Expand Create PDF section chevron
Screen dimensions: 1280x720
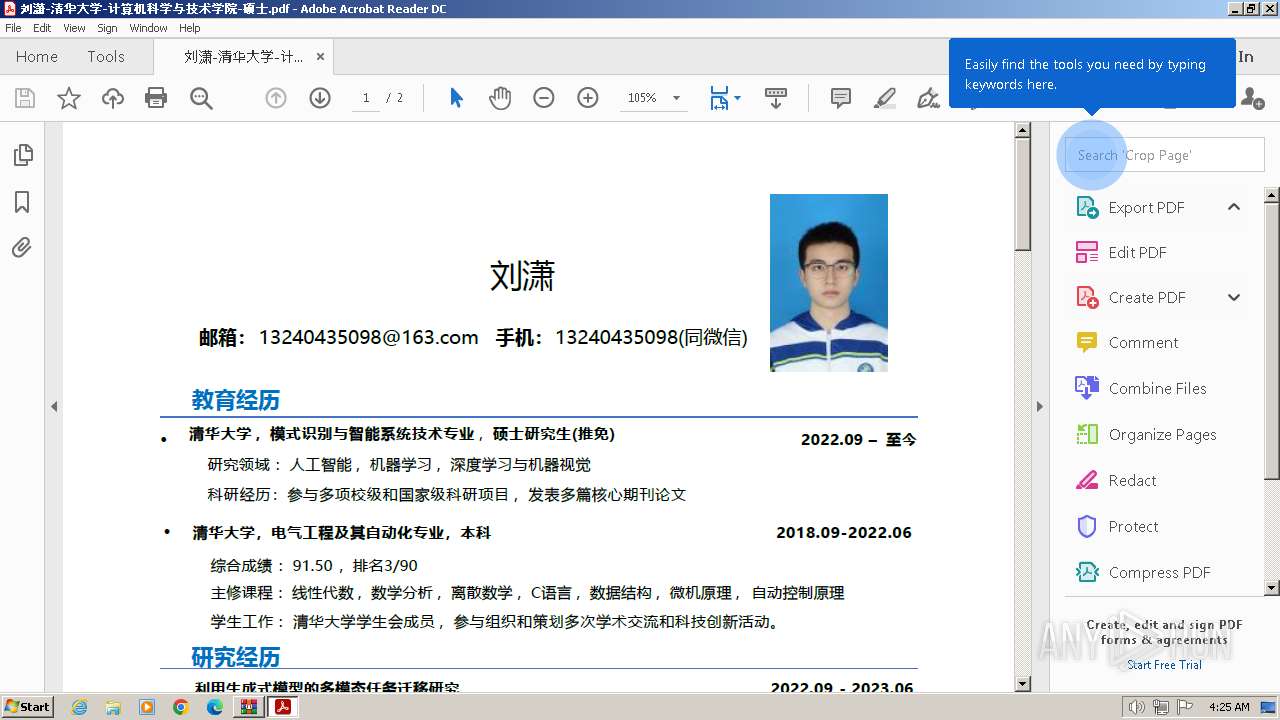coord(1234,297)
